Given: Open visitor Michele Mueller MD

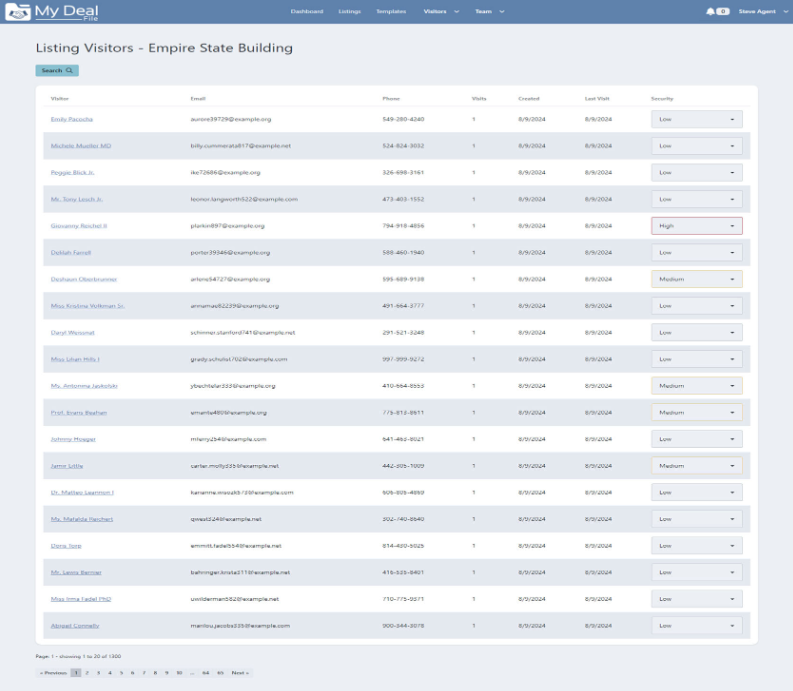Looking at the screenshot, I should (x=81, y=146).
